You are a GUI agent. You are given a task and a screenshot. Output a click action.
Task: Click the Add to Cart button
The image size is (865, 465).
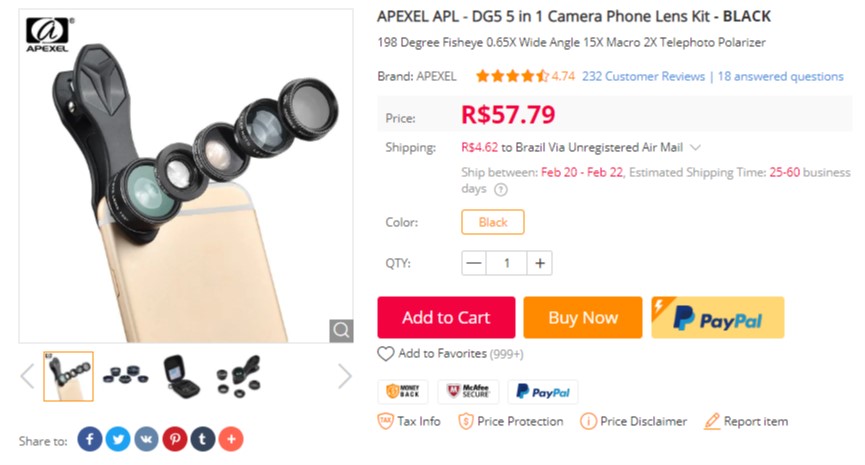[446, 318]
